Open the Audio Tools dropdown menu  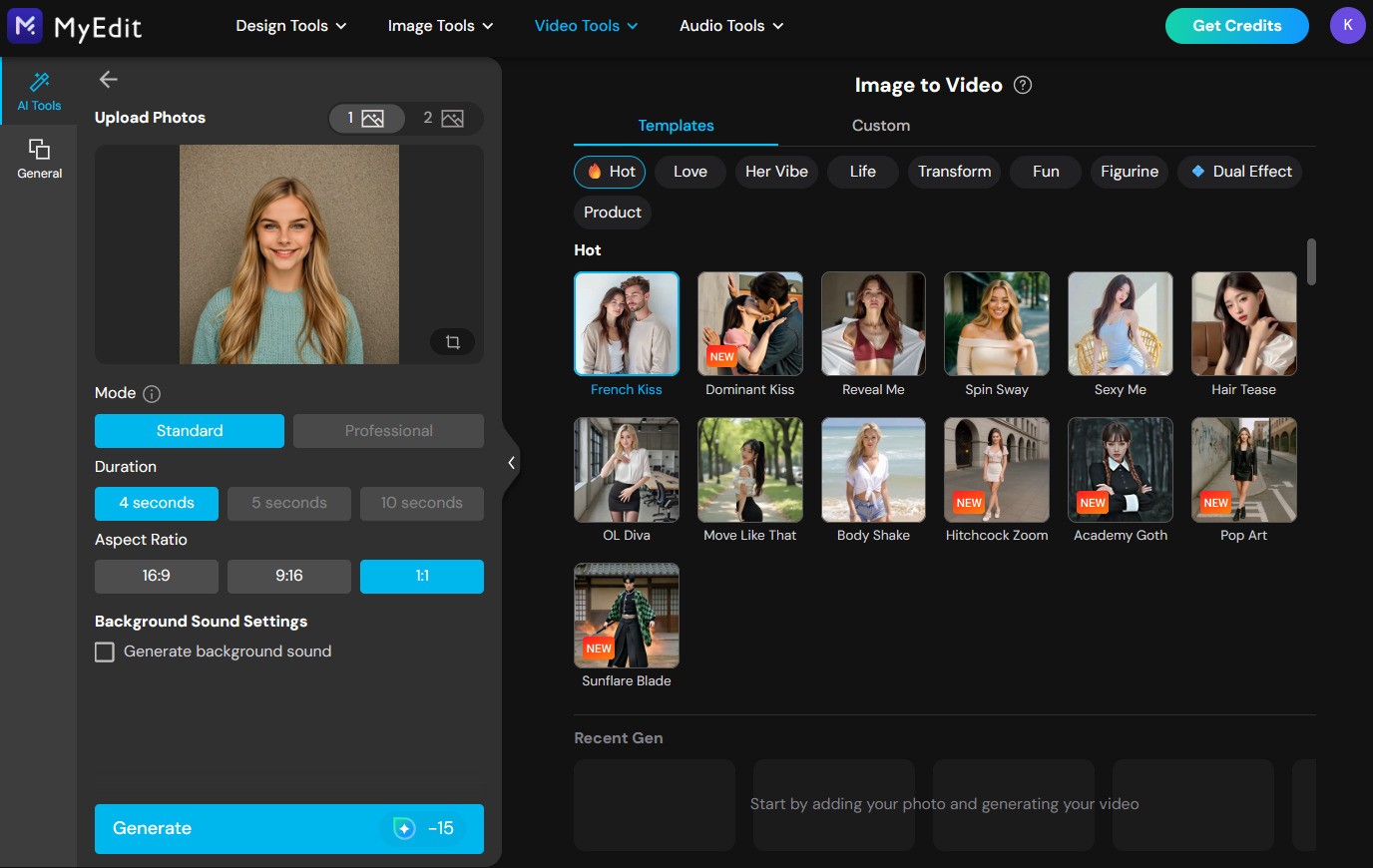click(731, 26)
